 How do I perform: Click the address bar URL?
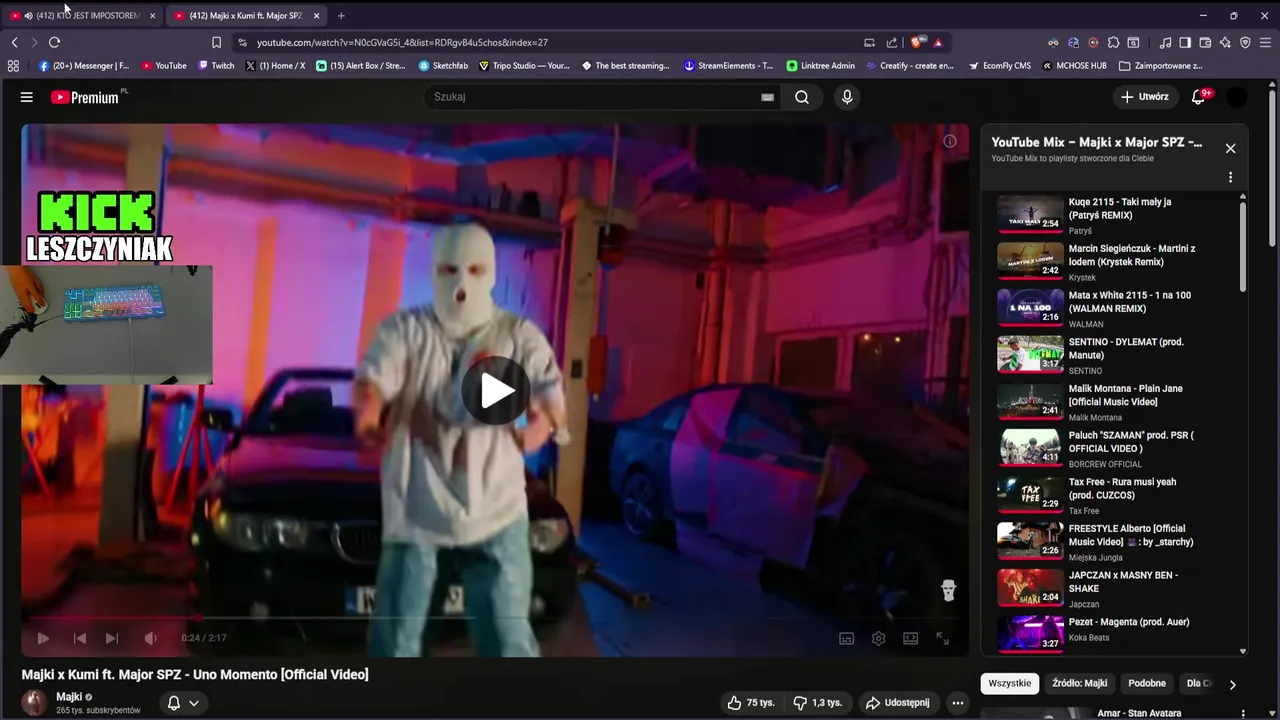[402, 42]
